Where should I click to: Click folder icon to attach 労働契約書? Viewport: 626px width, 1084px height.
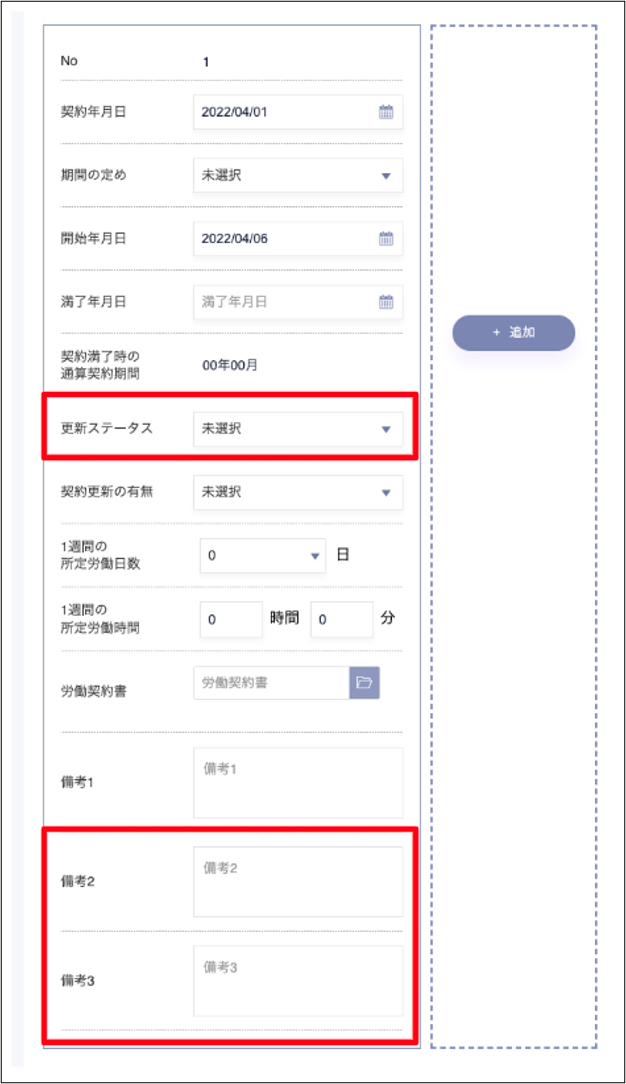tap(364, 683)
